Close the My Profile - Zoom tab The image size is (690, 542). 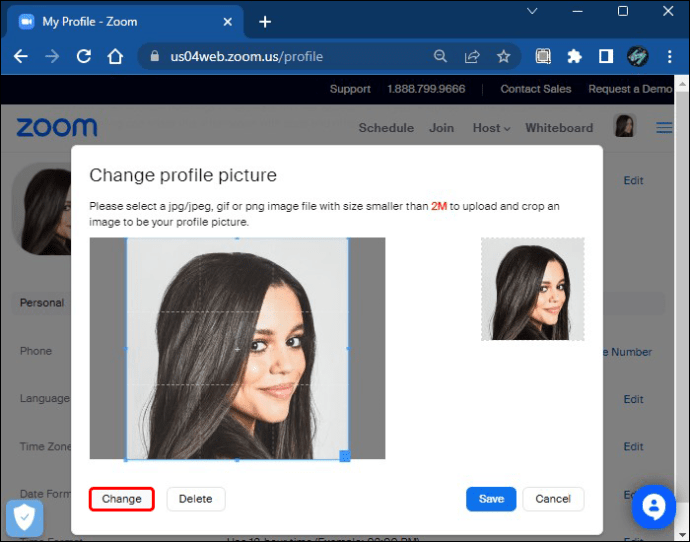[228, 22]
